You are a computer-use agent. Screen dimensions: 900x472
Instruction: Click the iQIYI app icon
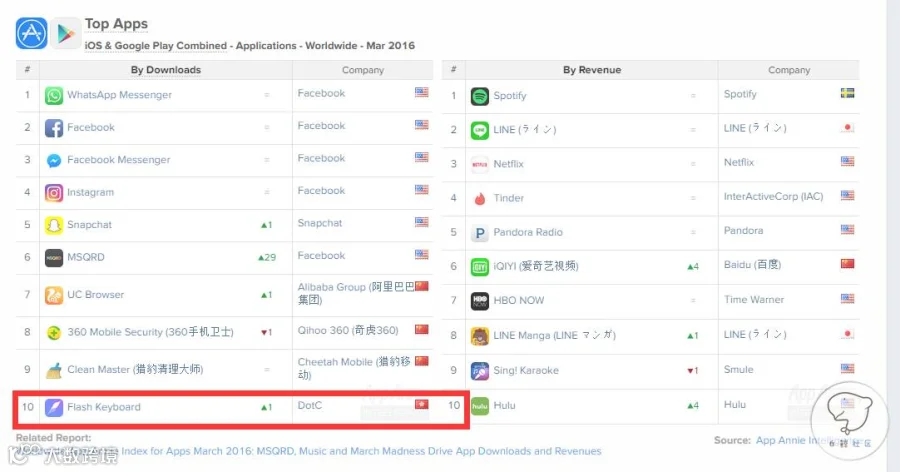(x=480, y=267)
